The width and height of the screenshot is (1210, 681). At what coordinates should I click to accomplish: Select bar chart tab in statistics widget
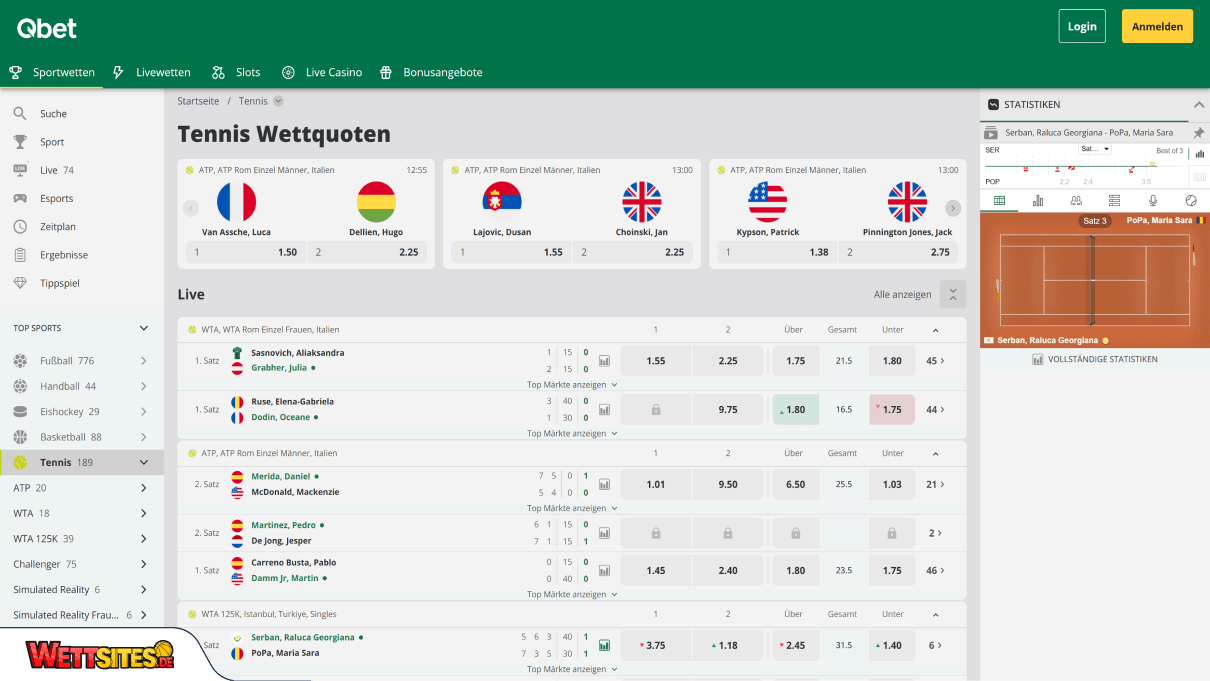pyautogui.click(x=1038, y=200)
